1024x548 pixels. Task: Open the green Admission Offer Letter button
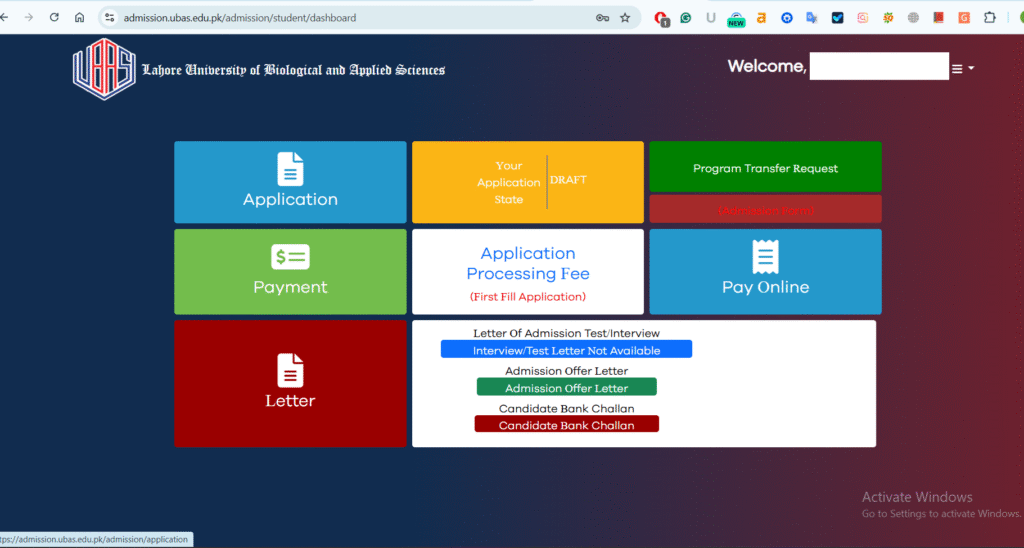point(566,388)
